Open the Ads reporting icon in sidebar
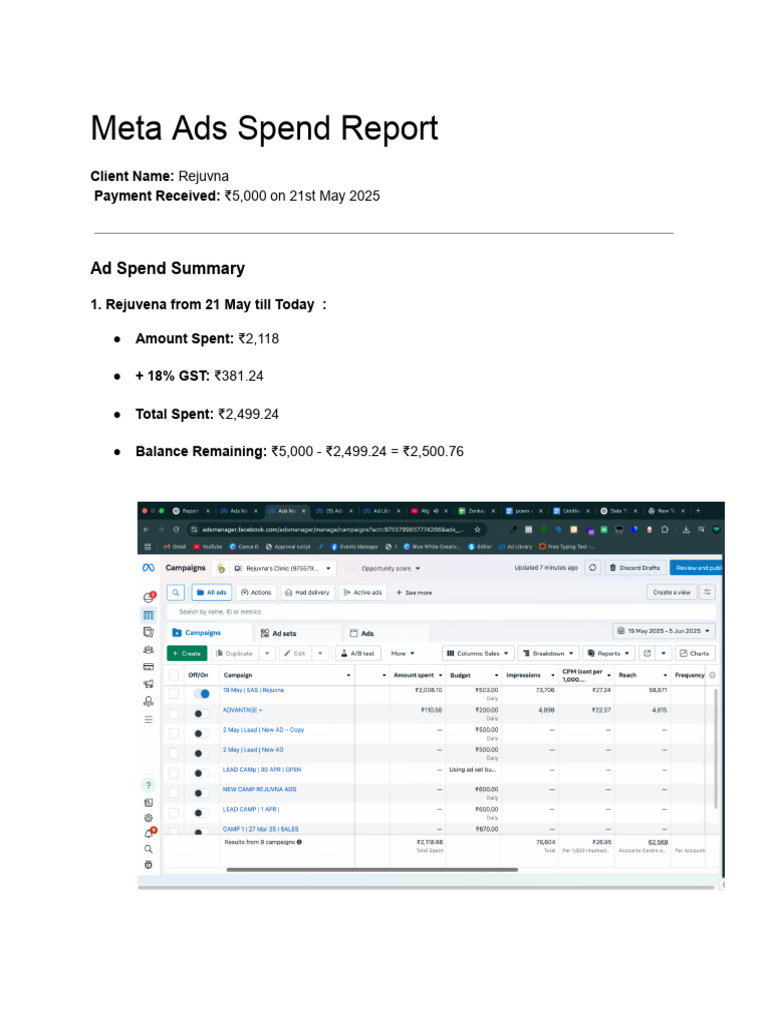This screenshot has height=1024, width=768. coord(148,632)
